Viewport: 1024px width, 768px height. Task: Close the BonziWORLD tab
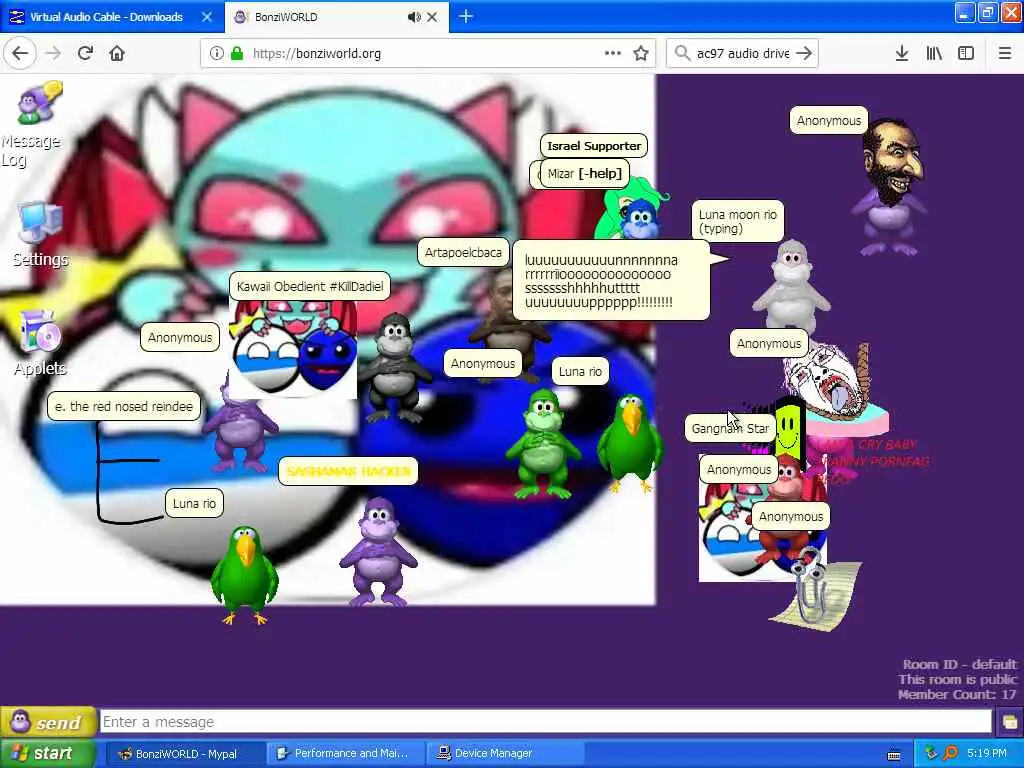(x=432, y=17)
